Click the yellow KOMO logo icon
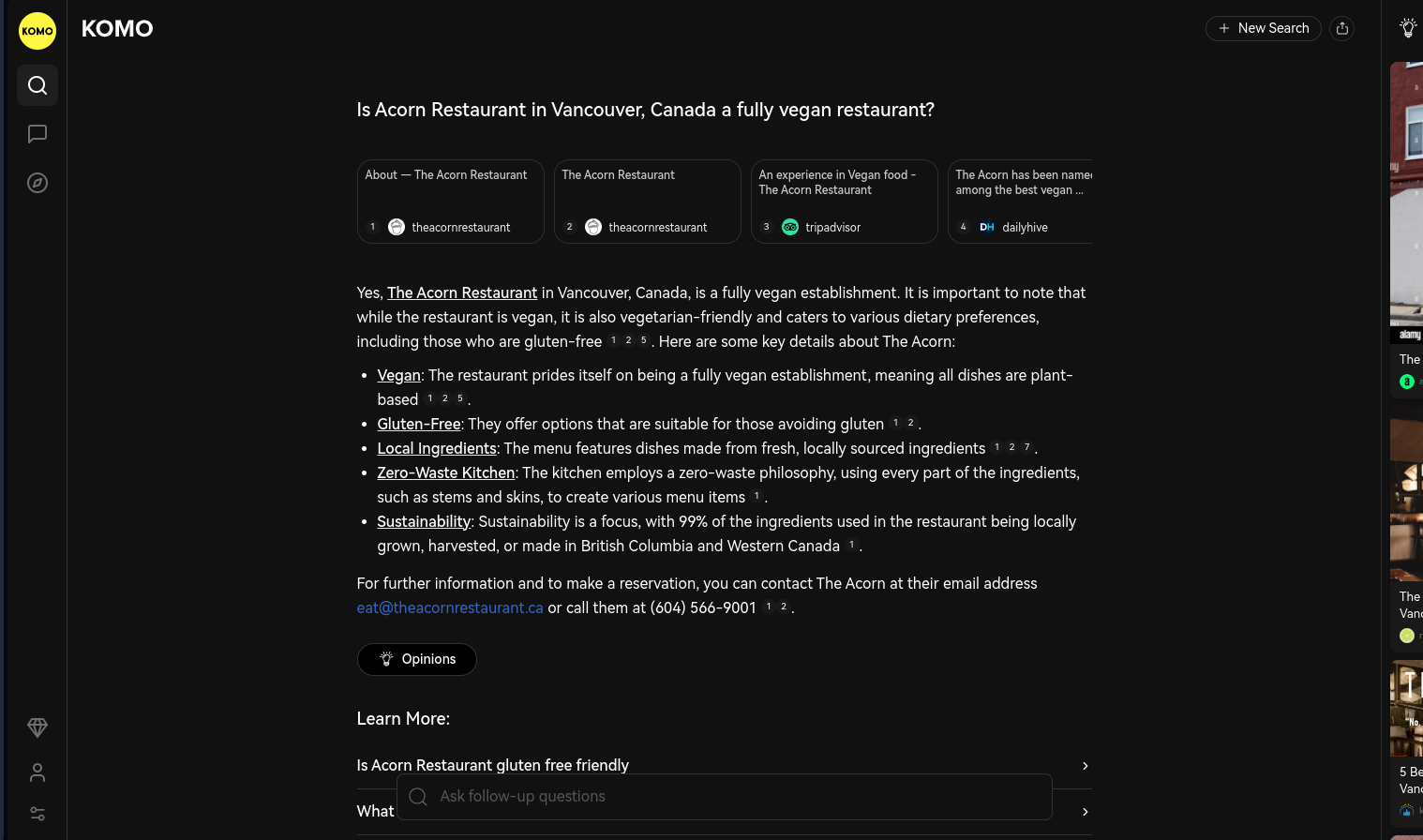Image resolution: width=1423 pixels, height=840 pixels. pos(37,31)
